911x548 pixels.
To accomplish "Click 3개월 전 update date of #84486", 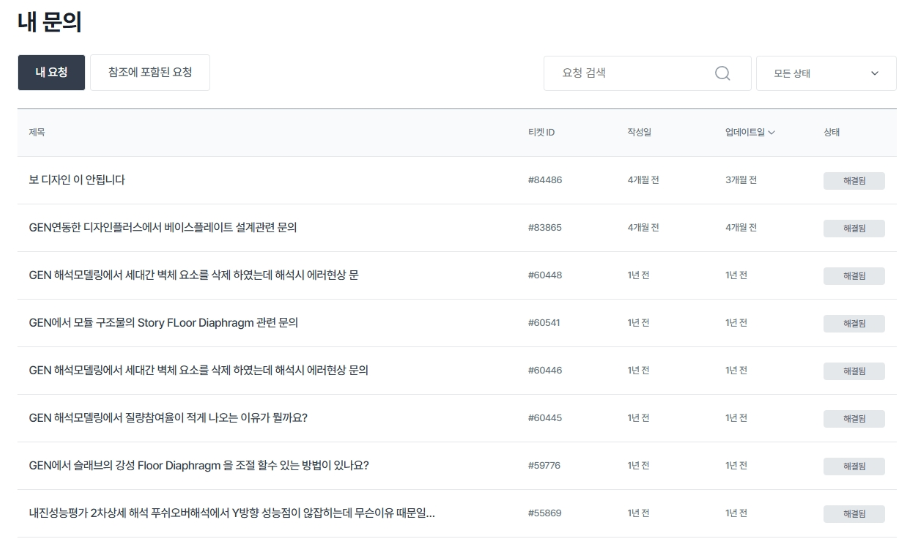I will [741, 180].
